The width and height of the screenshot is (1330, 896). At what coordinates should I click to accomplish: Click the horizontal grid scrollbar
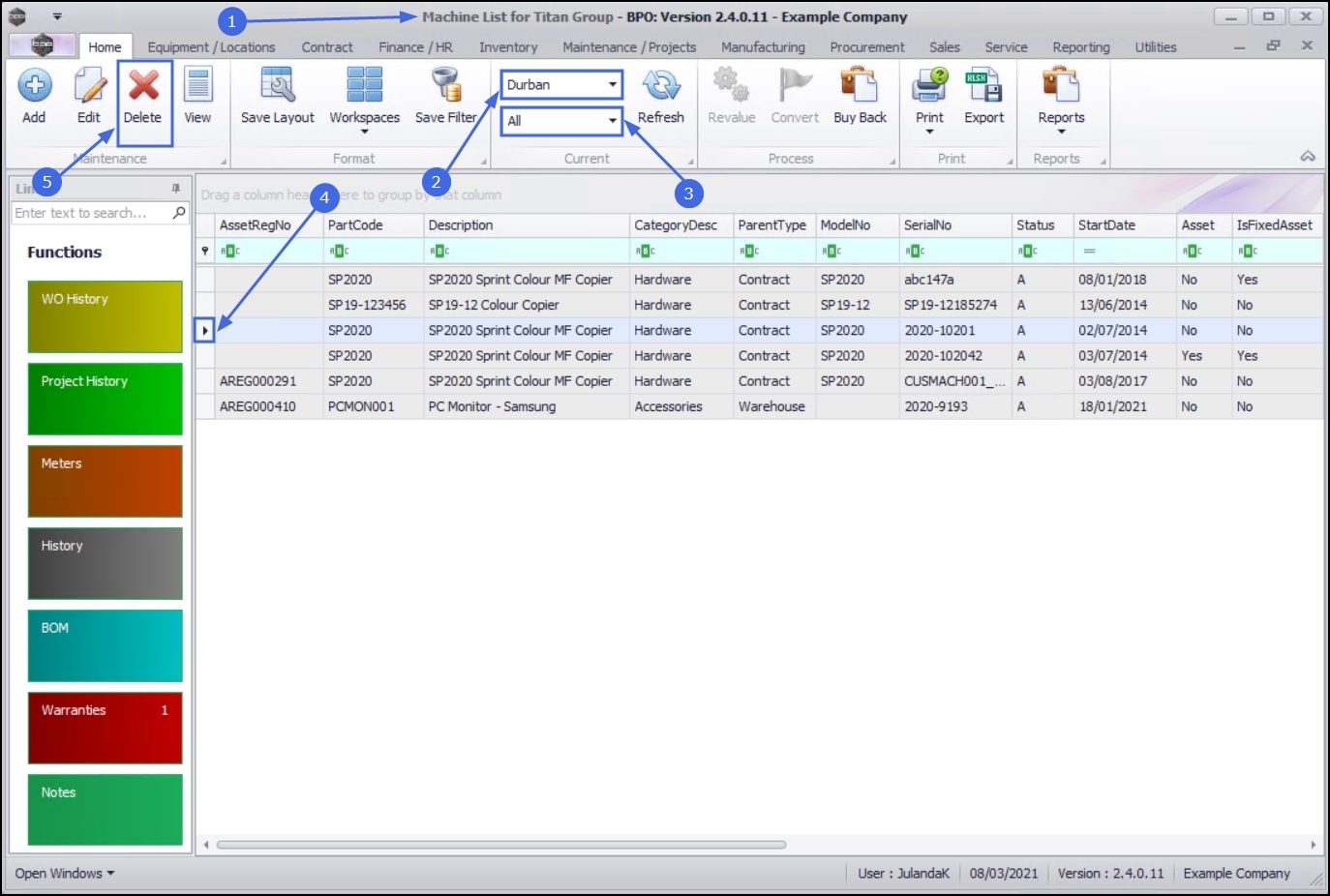point(501,845)
